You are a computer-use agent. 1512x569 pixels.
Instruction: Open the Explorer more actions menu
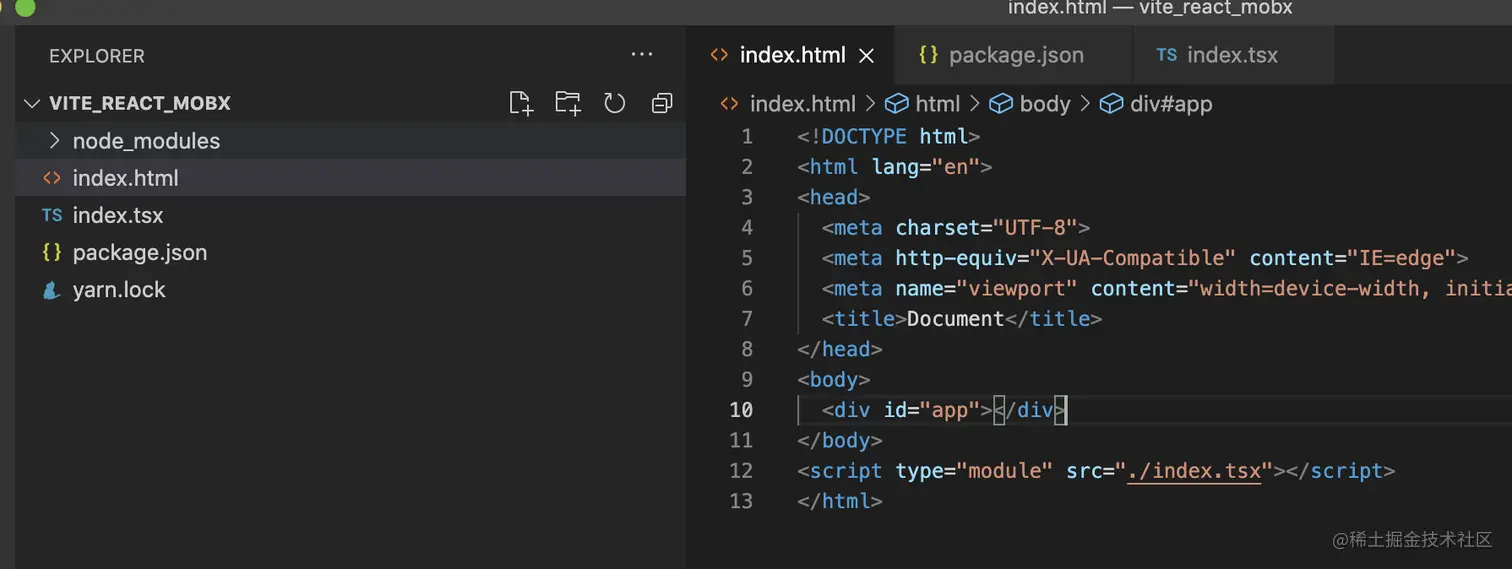coord(642,55)
